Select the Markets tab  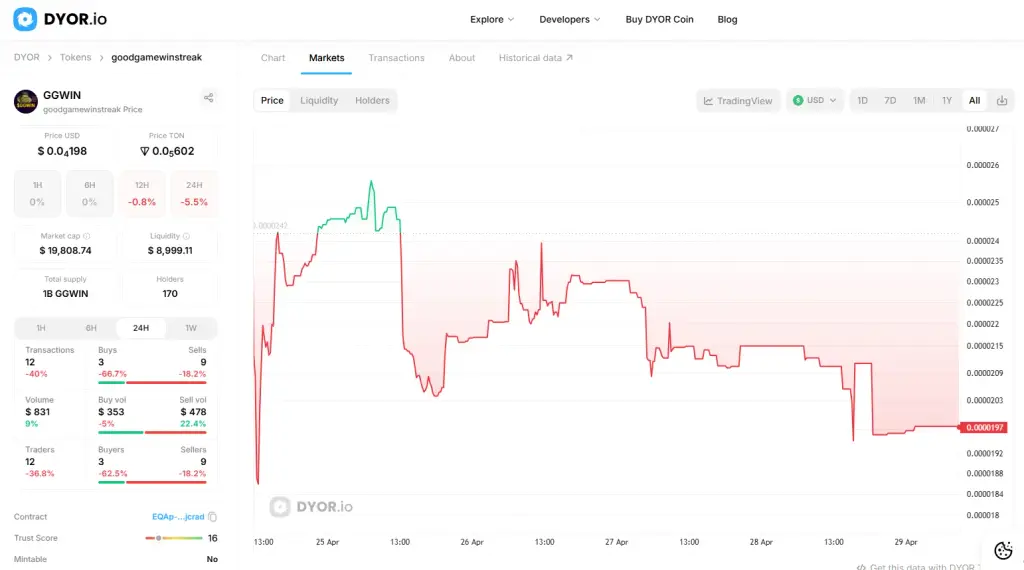(327, 57)
